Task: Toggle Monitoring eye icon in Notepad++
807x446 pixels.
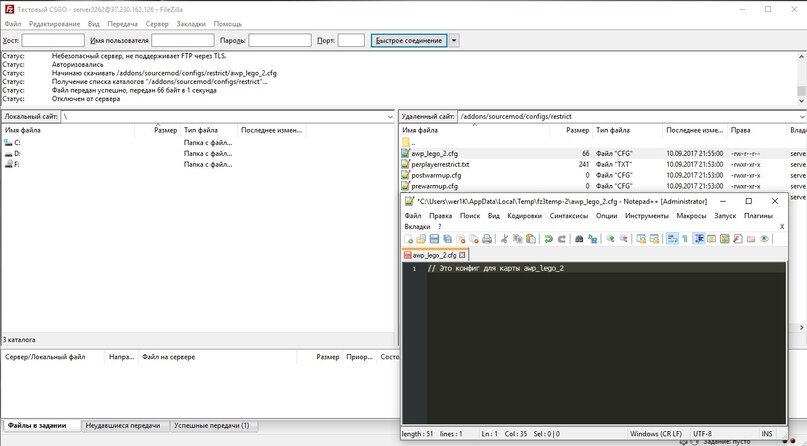Action: [x=764, y=239]
